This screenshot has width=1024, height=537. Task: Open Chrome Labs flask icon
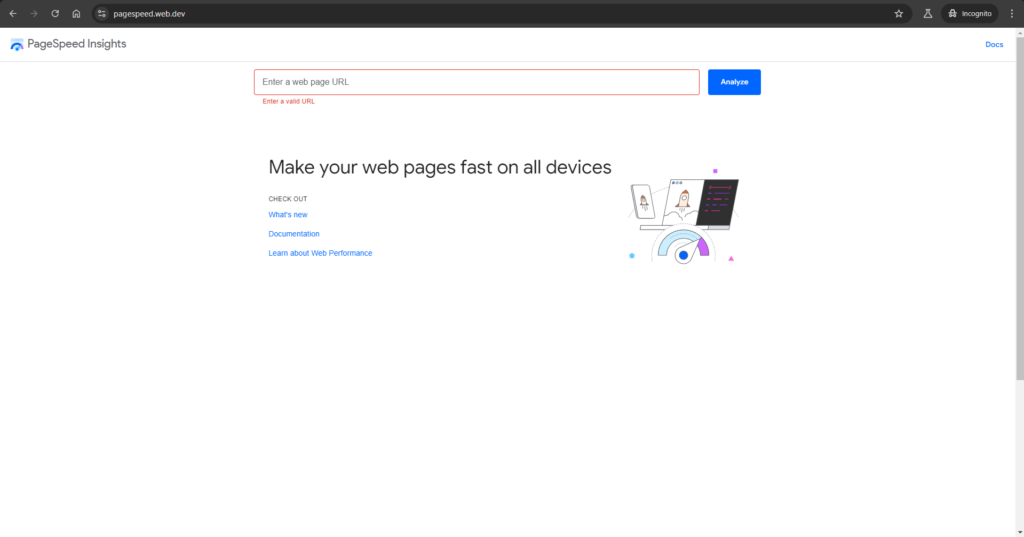pyautogui.click(x=927, y=14)
